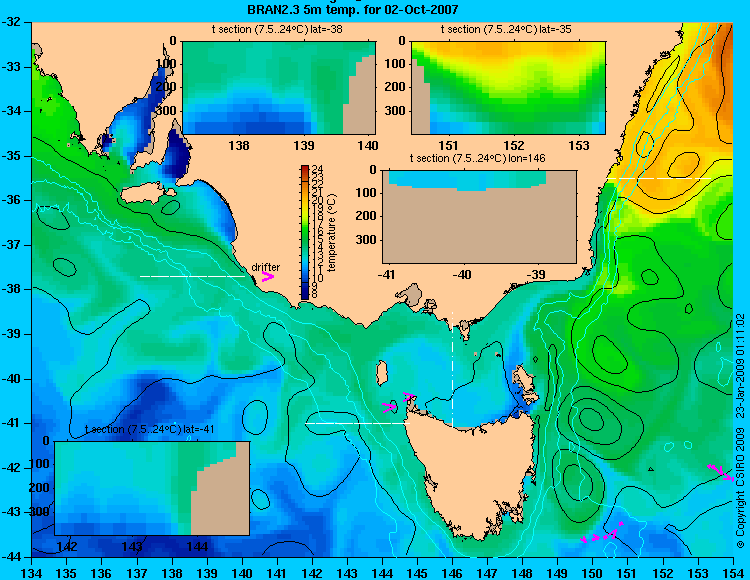
Task: Click main latitude axis label -42
Action: point(11,468)
